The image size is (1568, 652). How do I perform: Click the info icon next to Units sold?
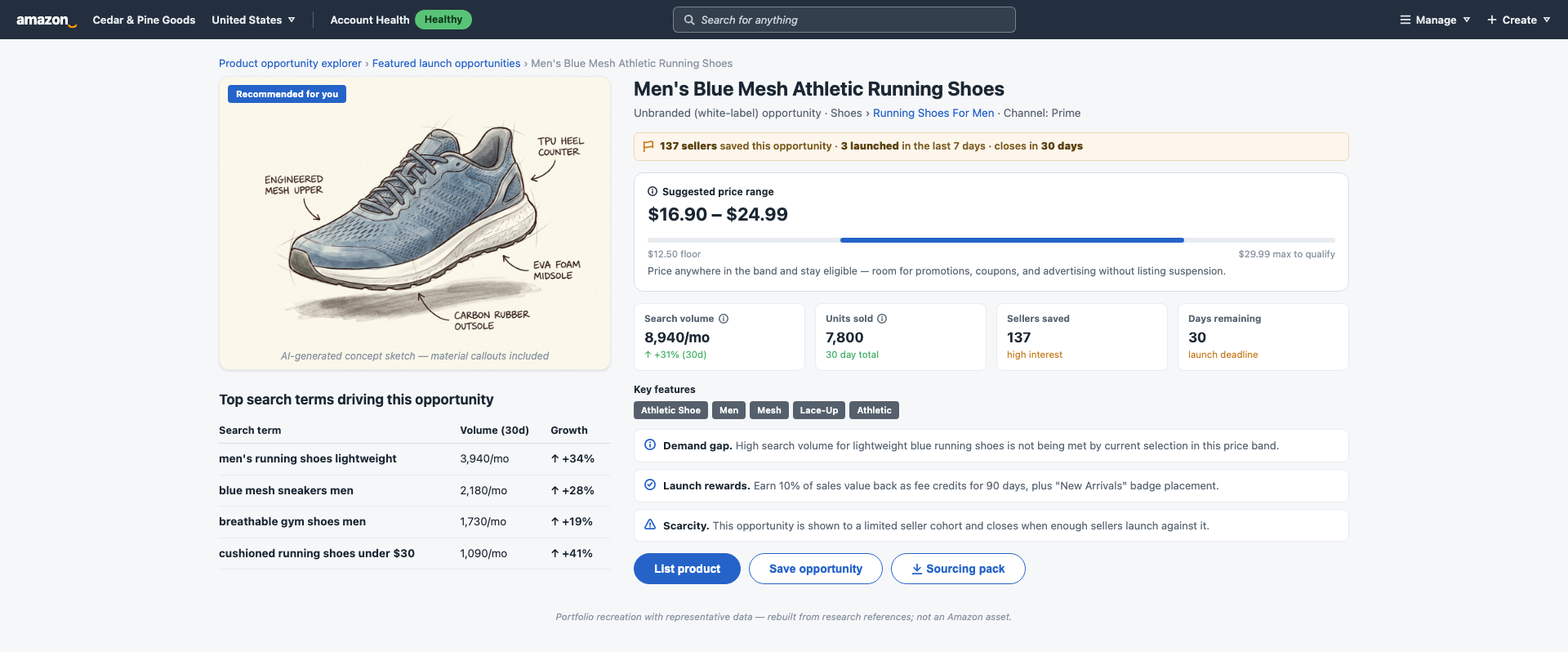(x=882, y=319)
